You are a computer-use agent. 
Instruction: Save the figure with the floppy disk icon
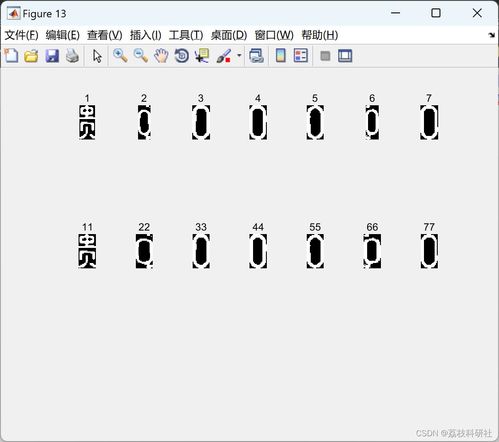[52, 56]
